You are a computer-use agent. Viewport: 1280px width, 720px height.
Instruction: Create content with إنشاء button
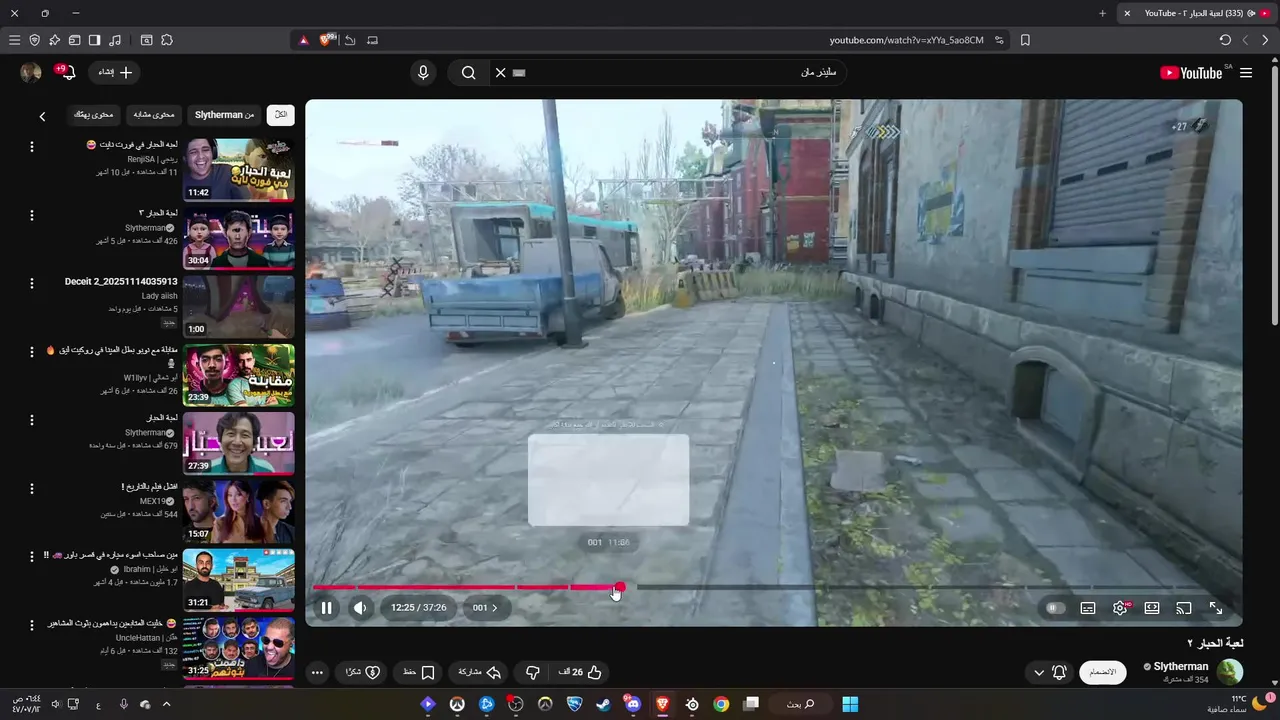tap(115, 73)
